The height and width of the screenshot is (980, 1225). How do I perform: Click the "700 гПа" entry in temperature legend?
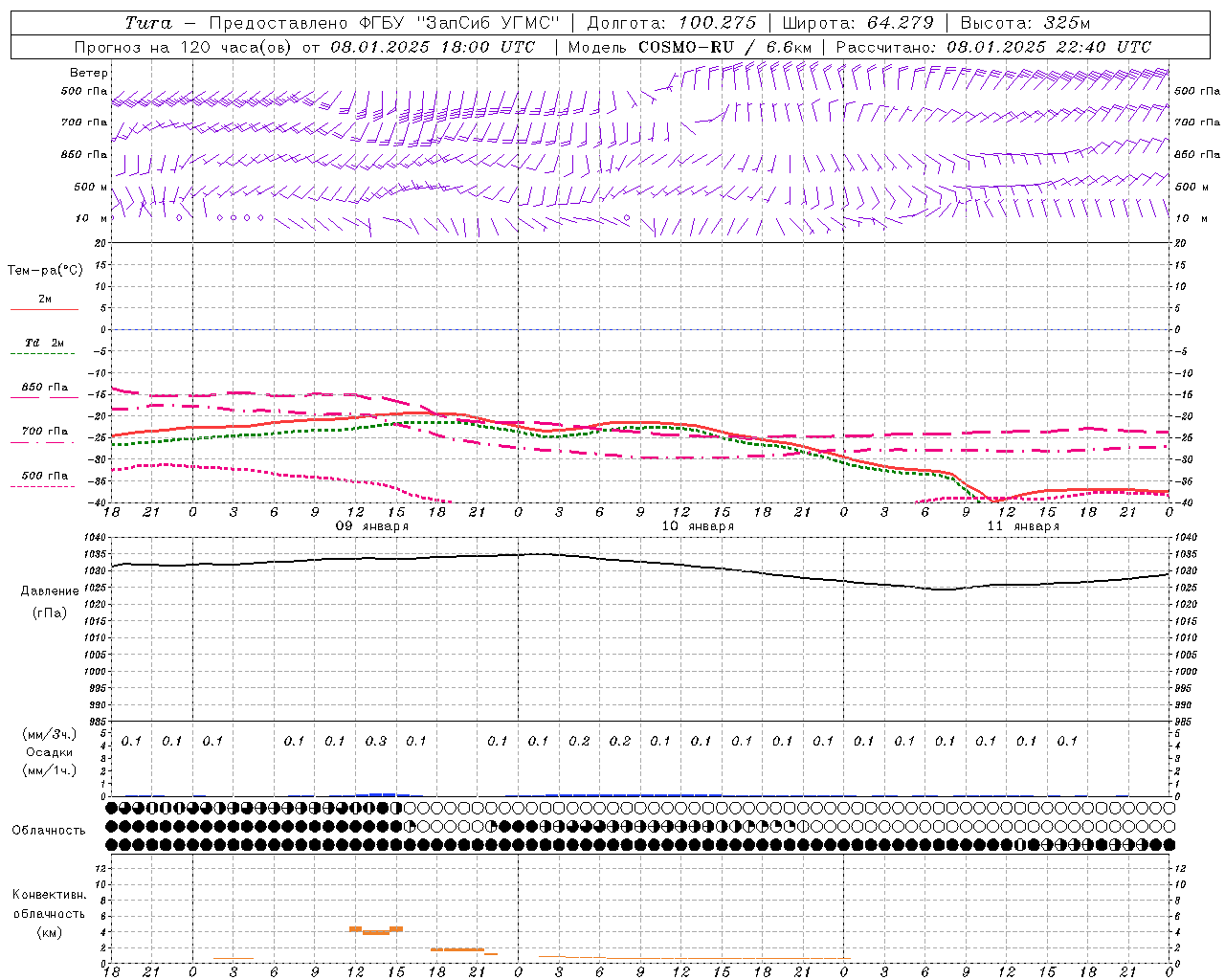click(45, 431)
